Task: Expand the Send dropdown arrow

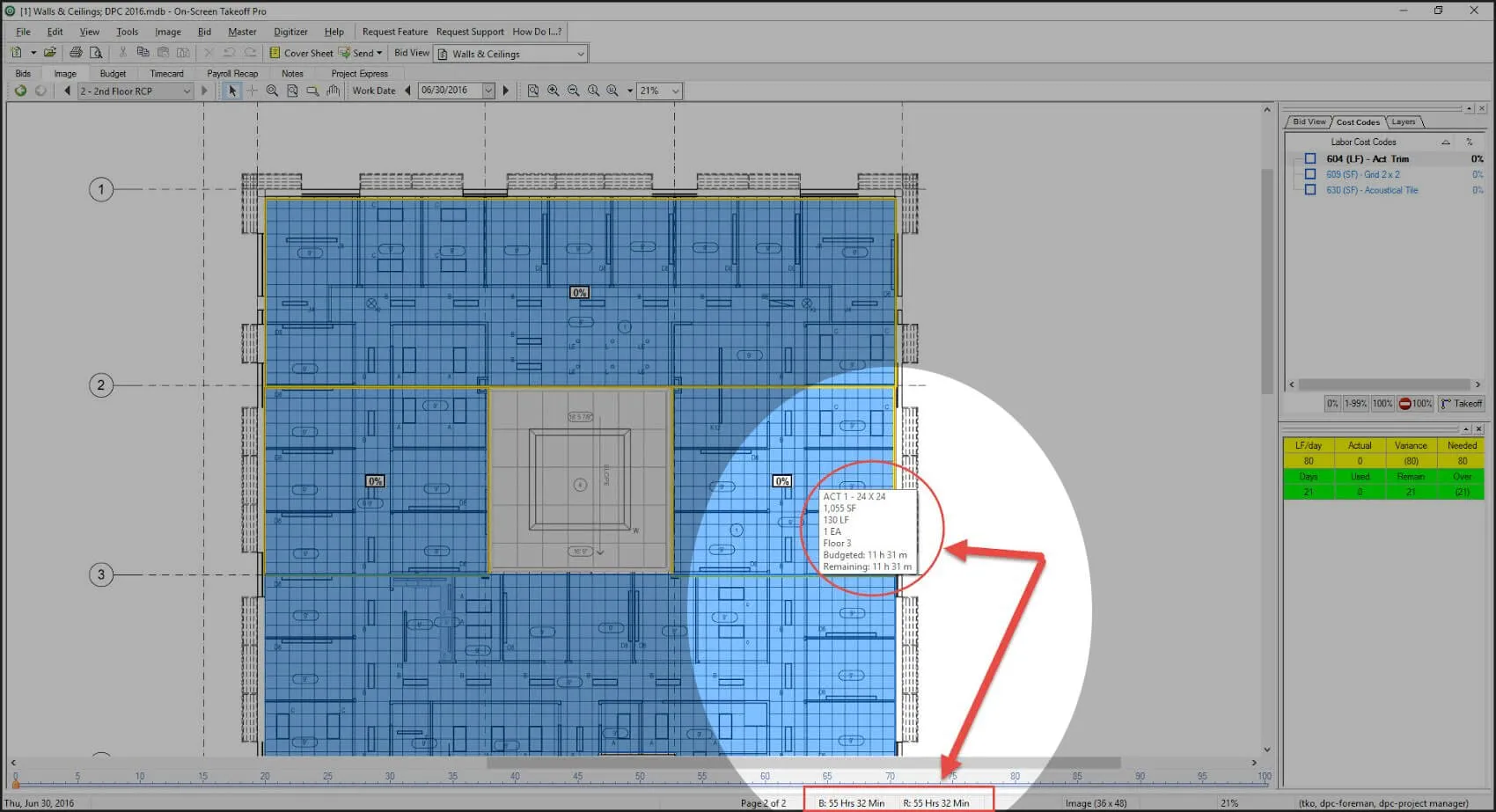Action: click(x=379, y=53)
